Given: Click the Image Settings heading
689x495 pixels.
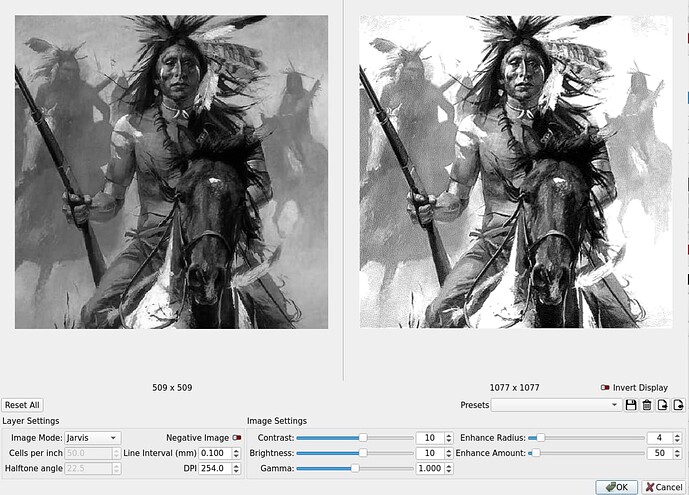Looking at the screenshot, I should (x=277, y=421).
